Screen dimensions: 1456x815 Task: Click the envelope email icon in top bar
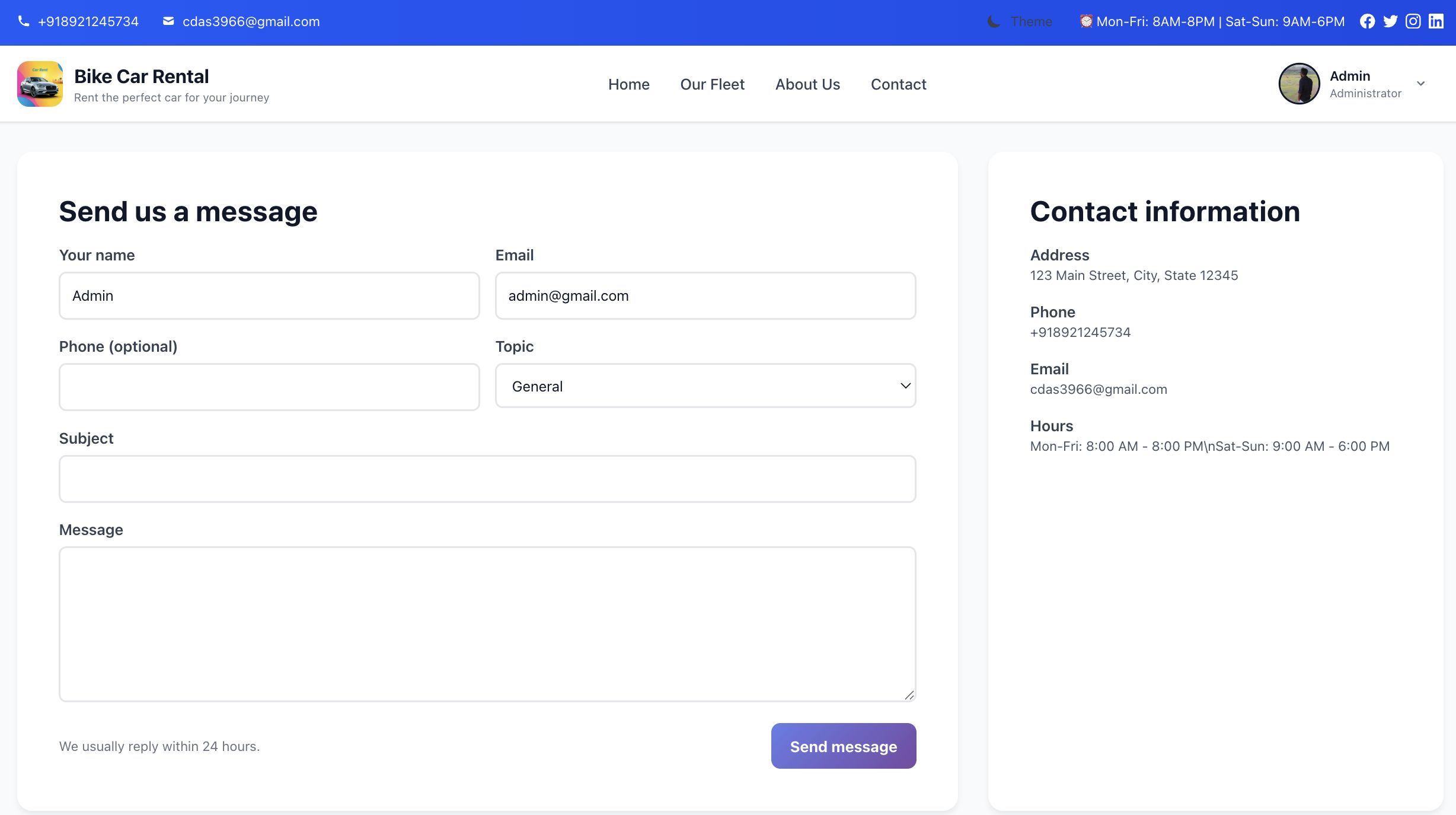tap(168, 21)
